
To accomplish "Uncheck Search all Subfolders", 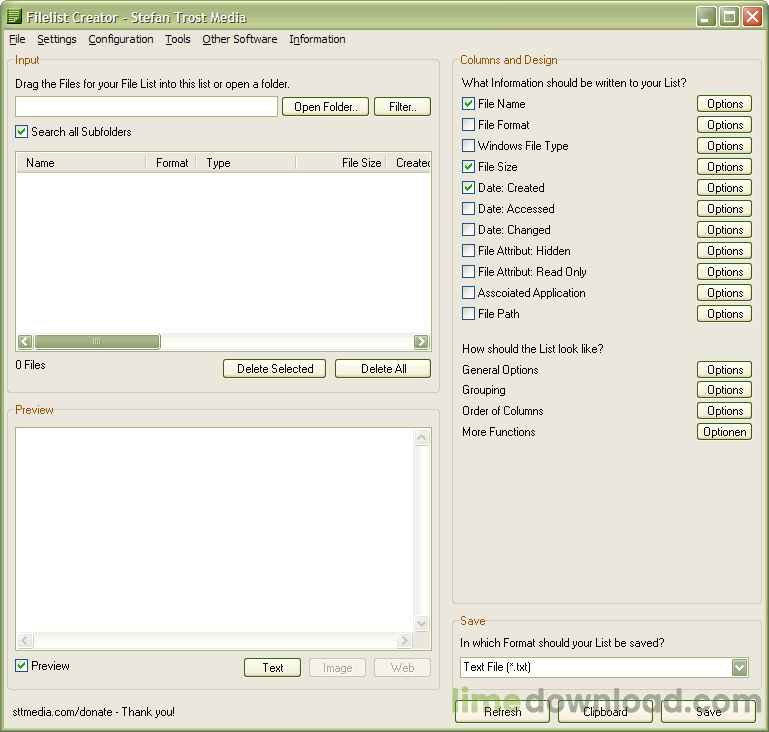I will click(22, 132).
